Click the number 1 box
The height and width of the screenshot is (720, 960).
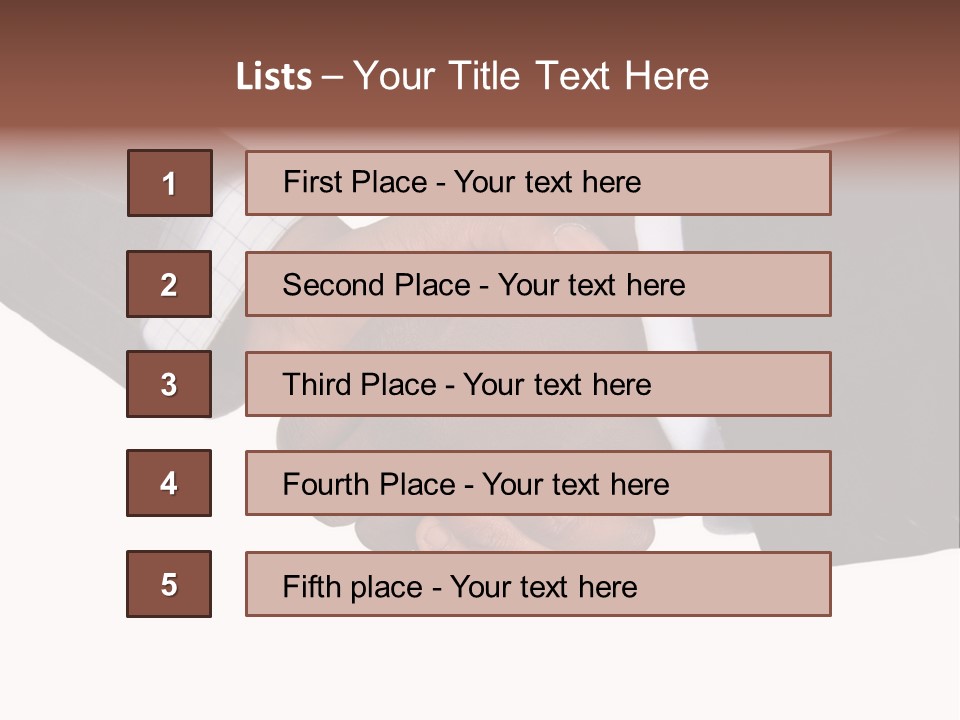point(169,183)
